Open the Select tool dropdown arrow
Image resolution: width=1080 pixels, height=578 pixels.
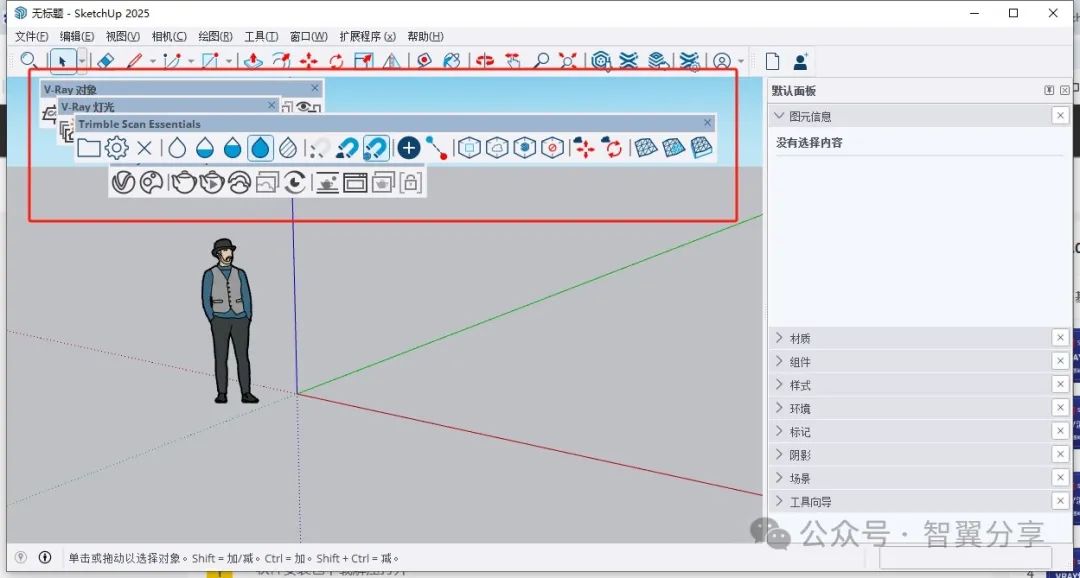pyautogui.click(x=82, y=61)
